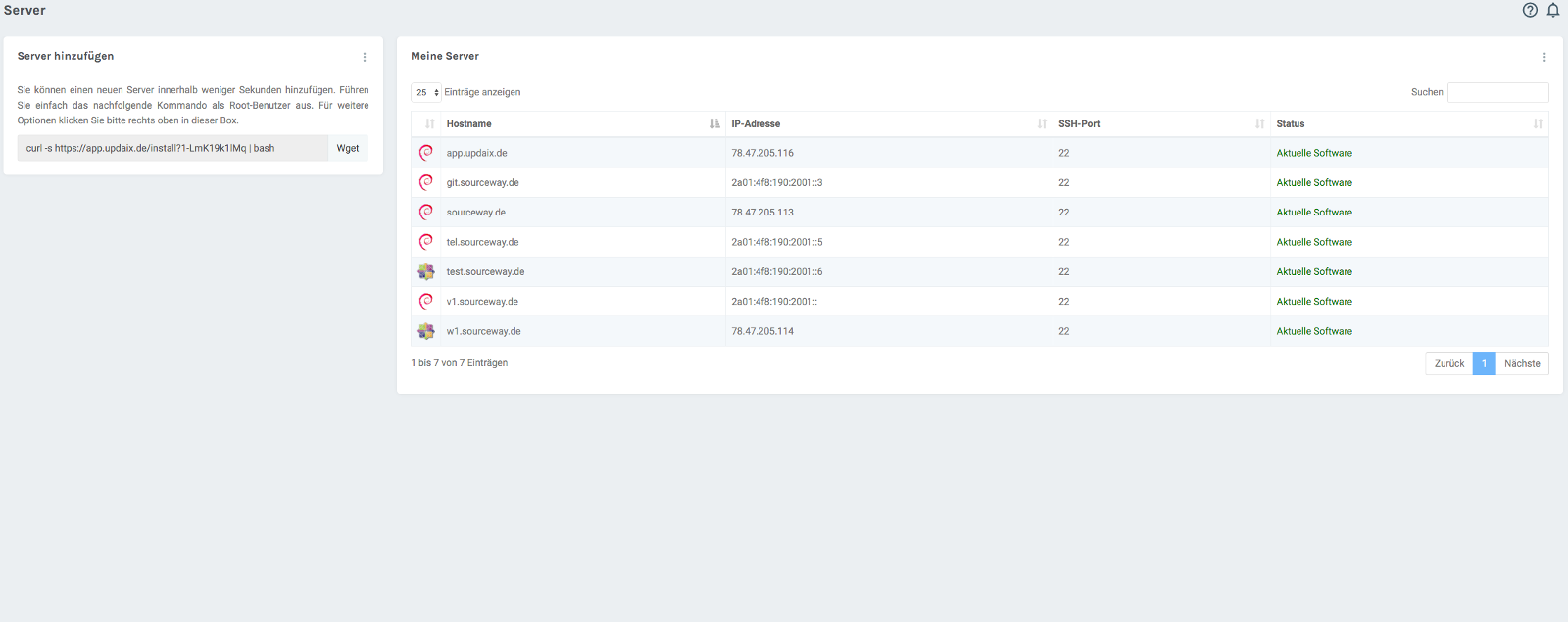Focus the Suchen search field
1568x622 pixels.
1497,92
